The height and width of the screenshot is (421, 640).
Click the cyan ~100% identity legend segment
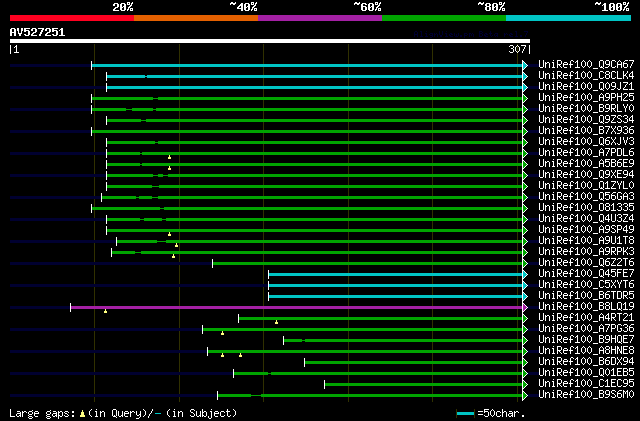569,18
